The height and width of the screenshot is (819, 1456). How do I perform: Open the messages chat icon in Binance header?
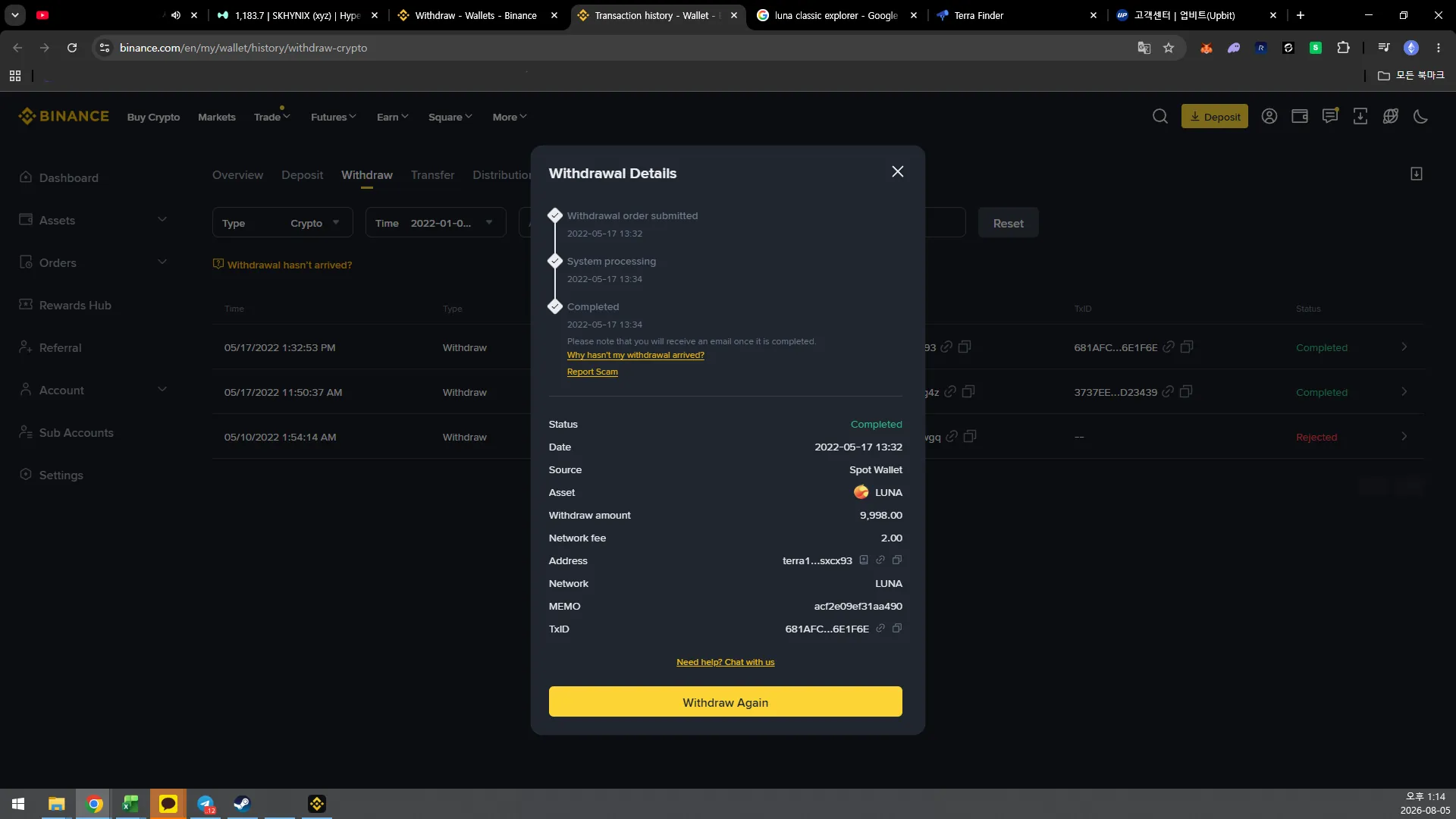[1330, 116]
